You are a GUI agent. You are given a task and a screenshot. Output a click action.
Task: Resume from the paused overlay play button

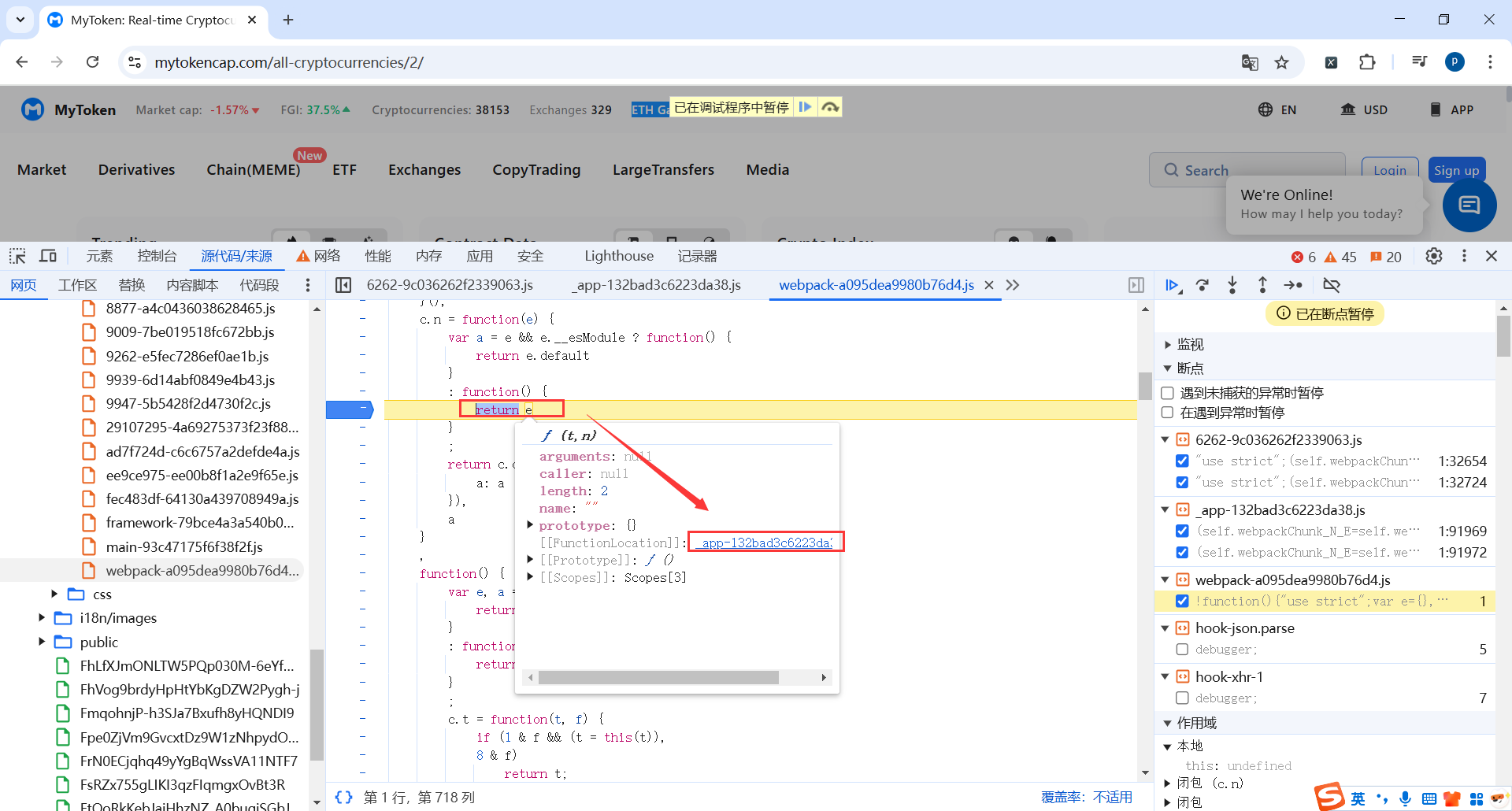pos(805,107)
